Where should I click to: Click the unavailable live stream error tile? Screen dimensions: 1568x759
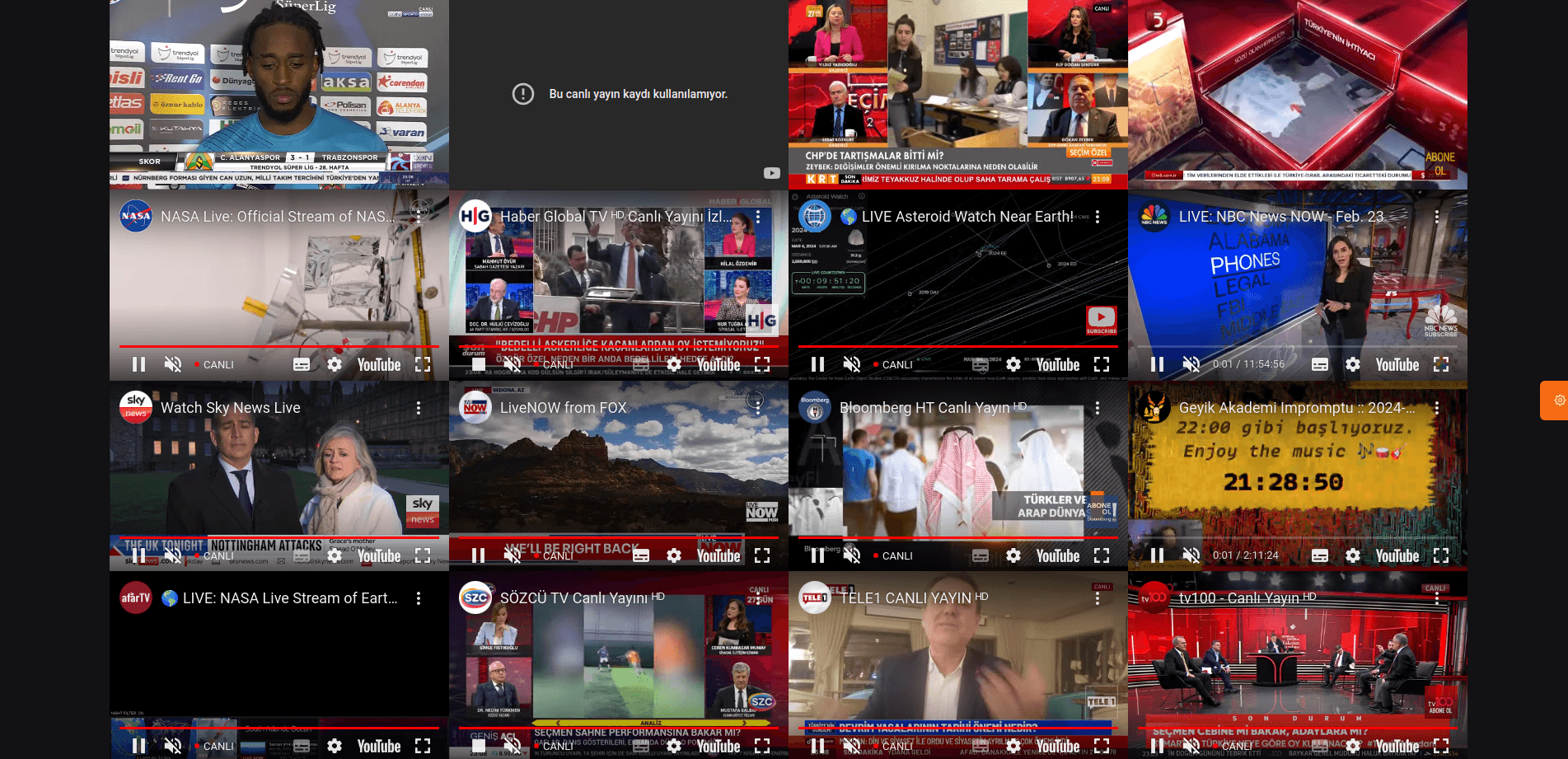(619, 94)
